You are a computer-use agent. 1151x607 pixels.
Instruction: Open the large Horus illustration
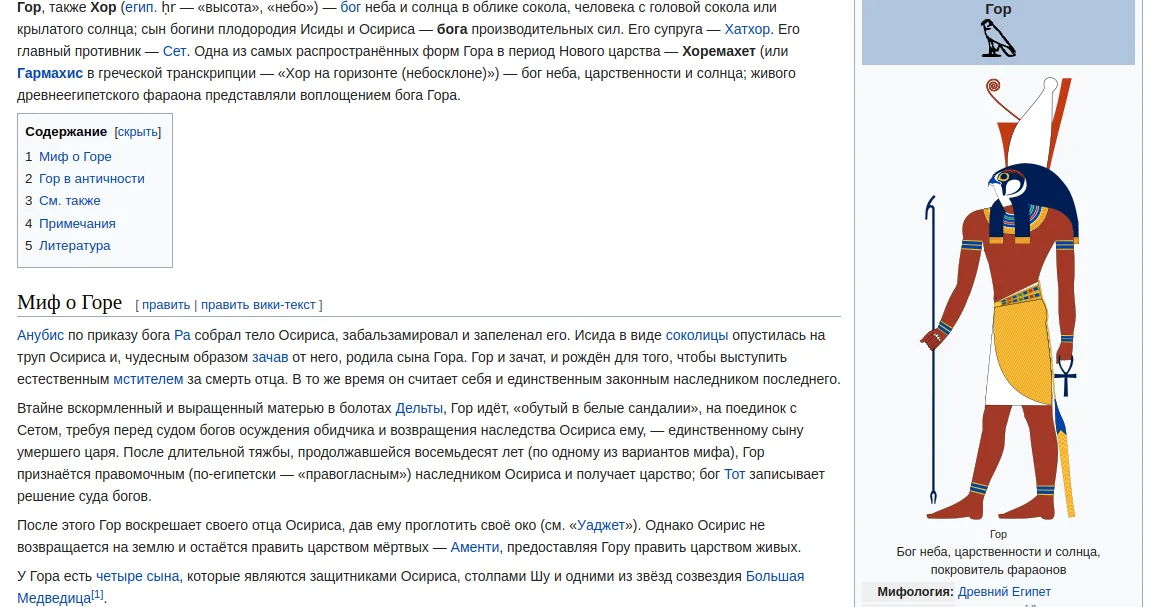click(x=998, y=298)
